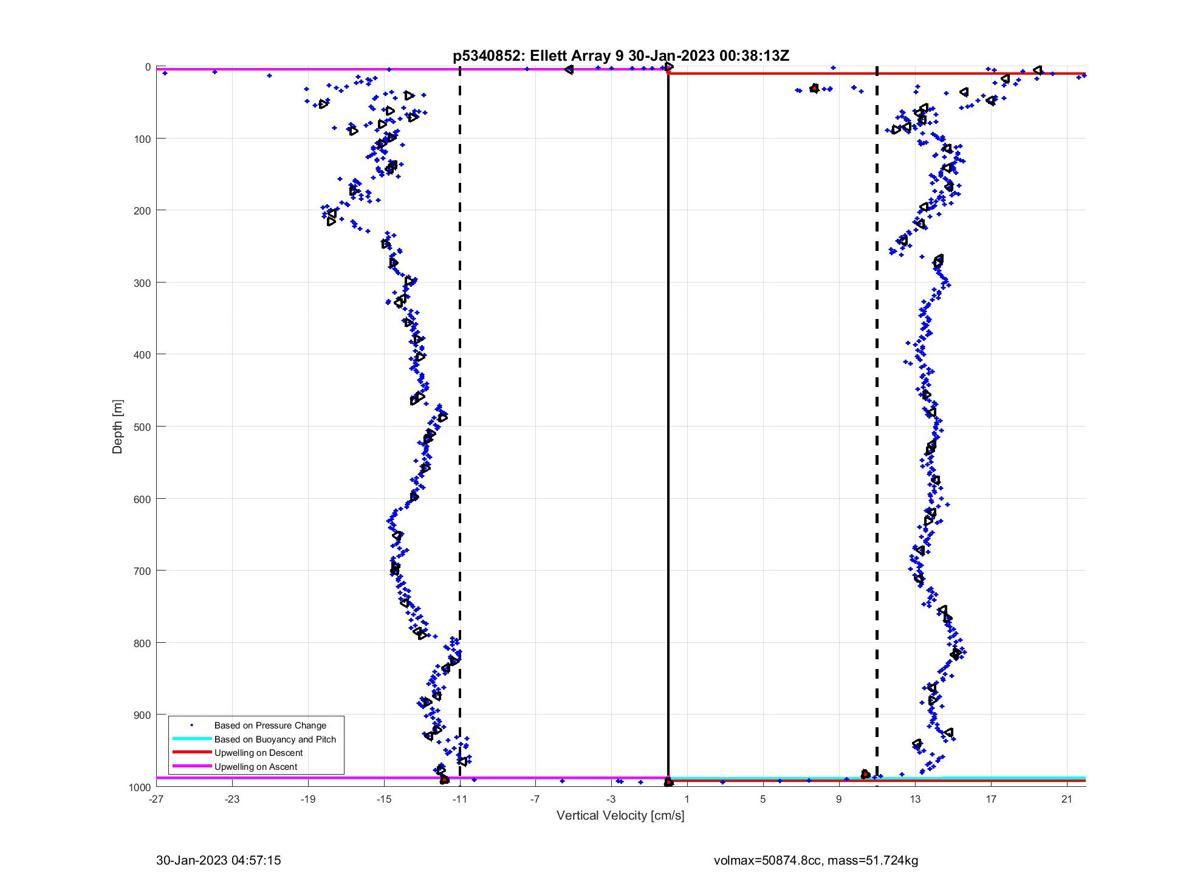Click y-axis tick label 200

click(x=142, y=211)
